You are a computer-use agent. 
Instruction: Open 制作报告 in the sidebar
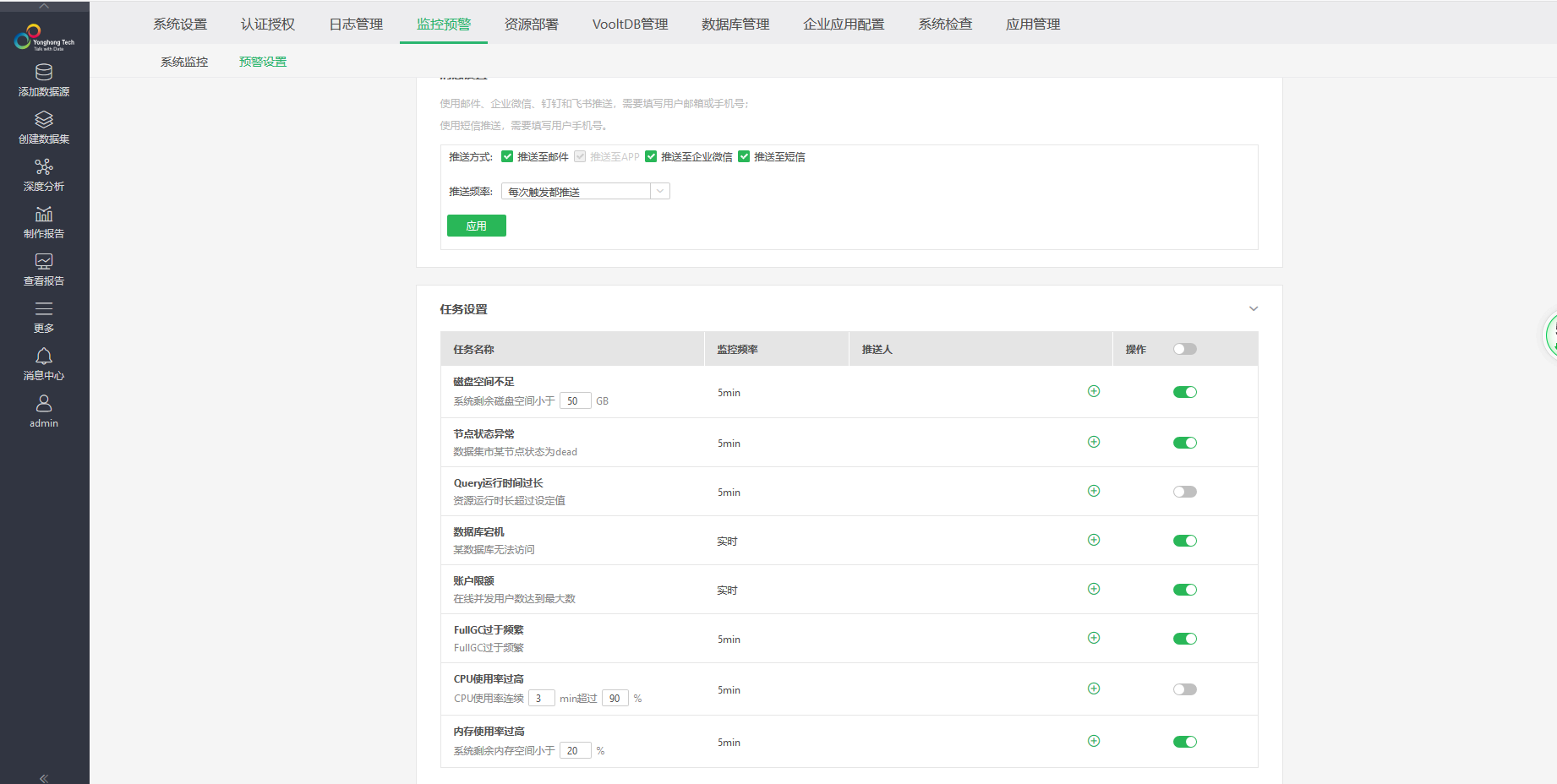click(x=44, y=223)
